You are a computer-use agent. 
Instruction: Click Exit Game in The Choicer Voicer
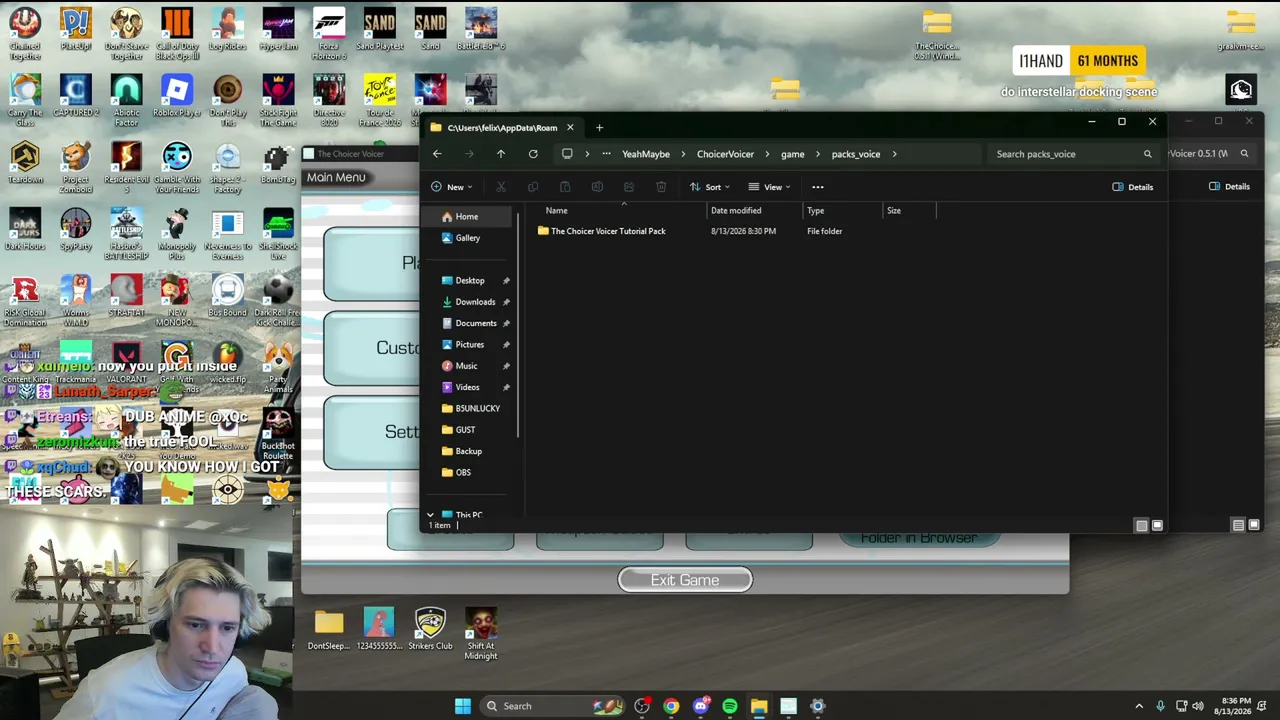(685, 580)
